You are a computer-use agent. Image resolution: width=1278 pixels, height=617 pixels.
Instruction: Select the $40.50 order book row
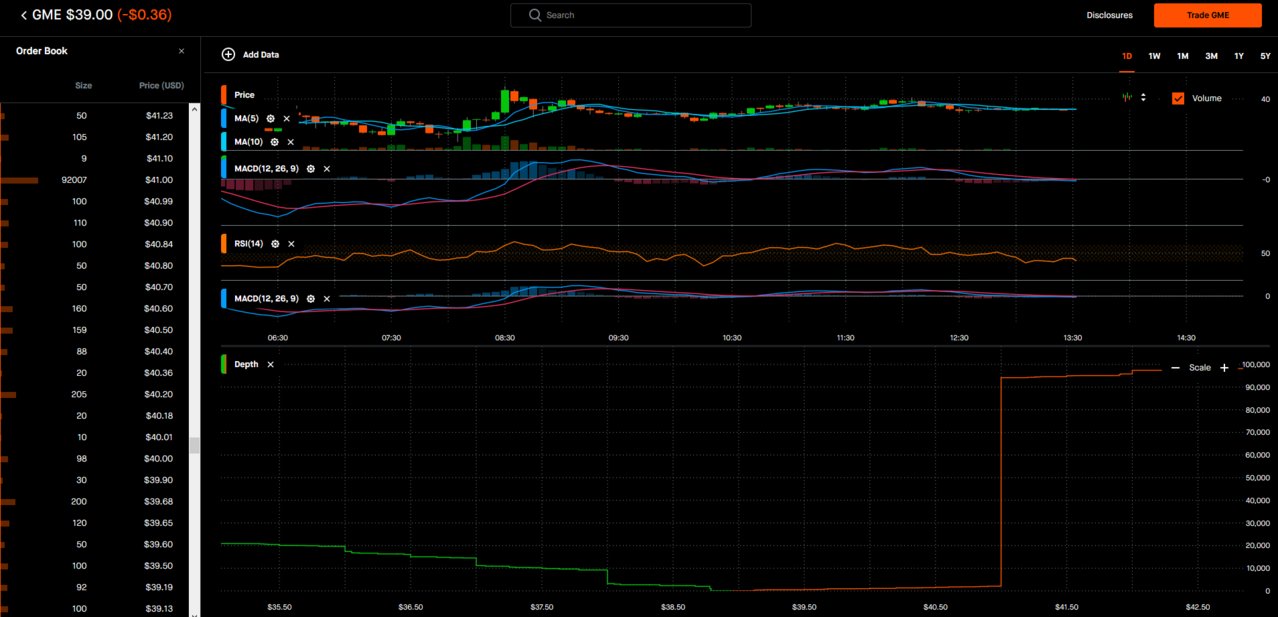pyautogui.click(x=94, y=330)
